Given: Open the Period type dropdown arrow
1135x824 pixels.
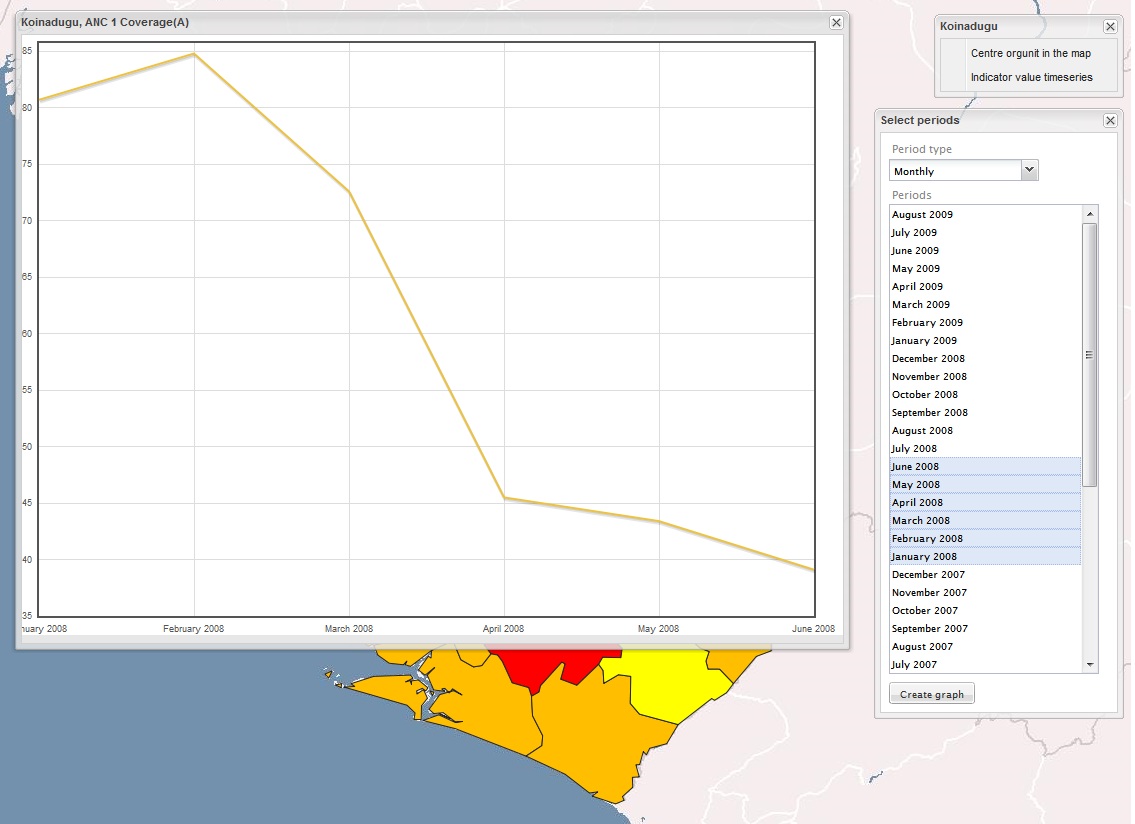Looking at the screenshot, I should click(x=1030, y=170).
